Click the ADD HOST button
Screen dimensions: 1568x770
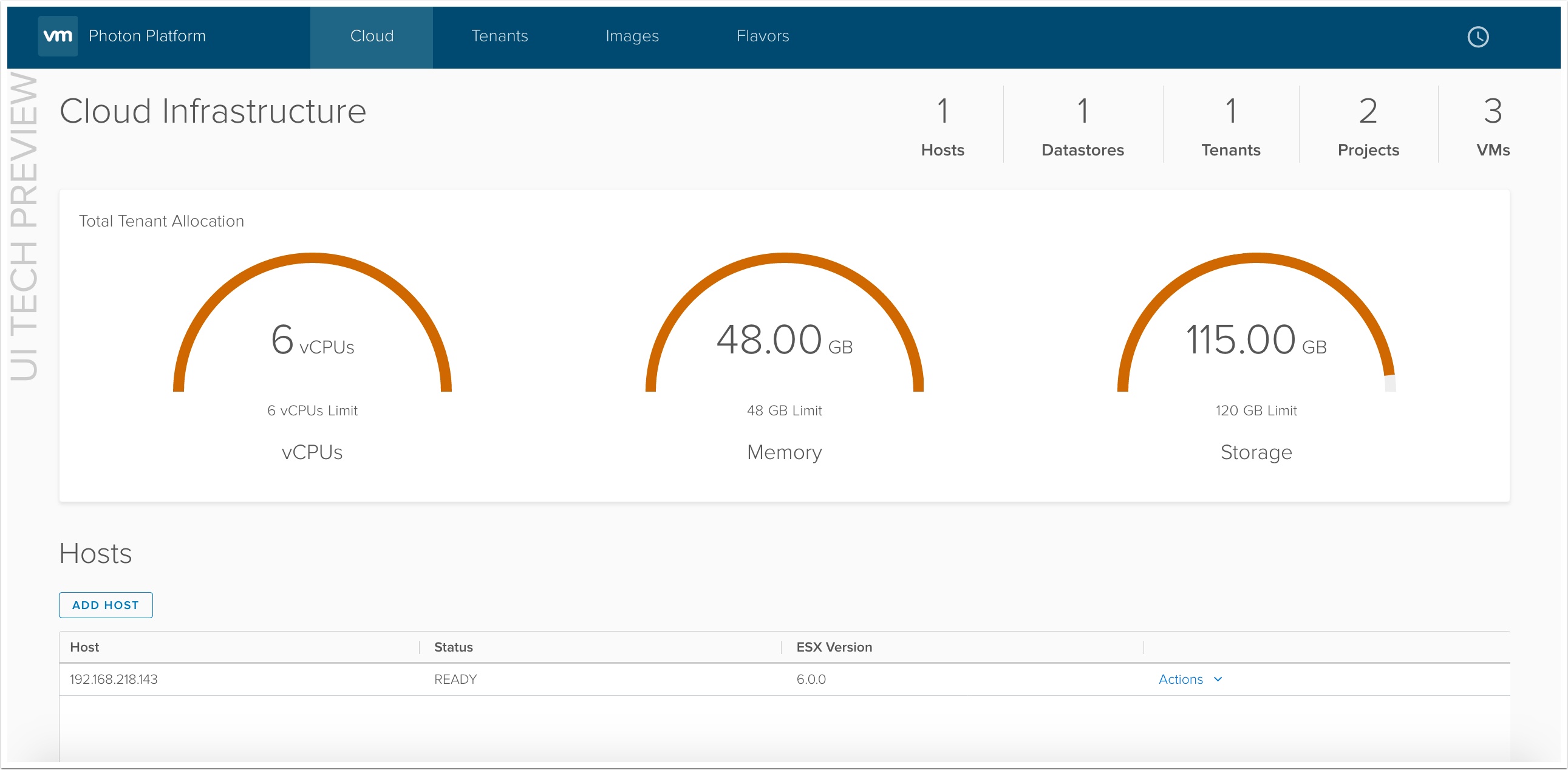[x=105, y=605]
